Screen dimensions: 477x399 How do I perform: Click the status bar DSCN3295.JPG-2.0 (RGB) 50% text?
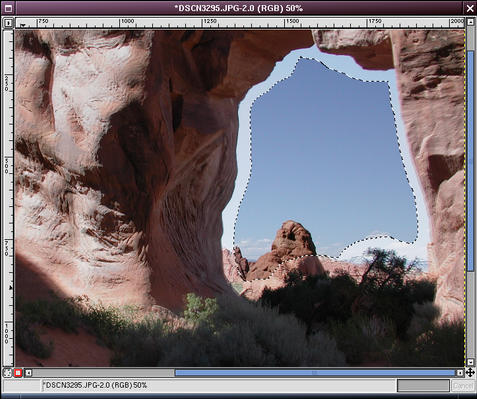click(x=95, y=385)
